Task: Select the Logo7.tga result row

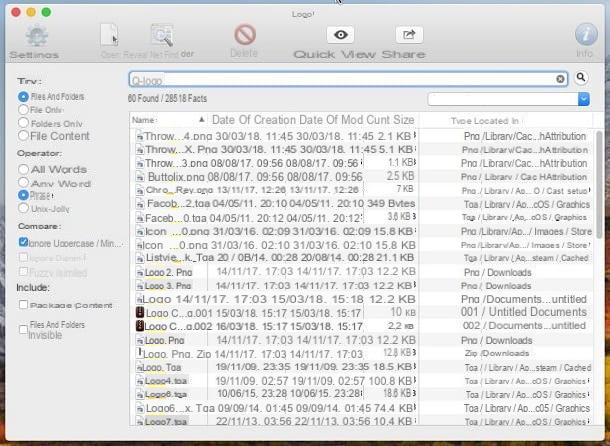Action: coord(362,421)
